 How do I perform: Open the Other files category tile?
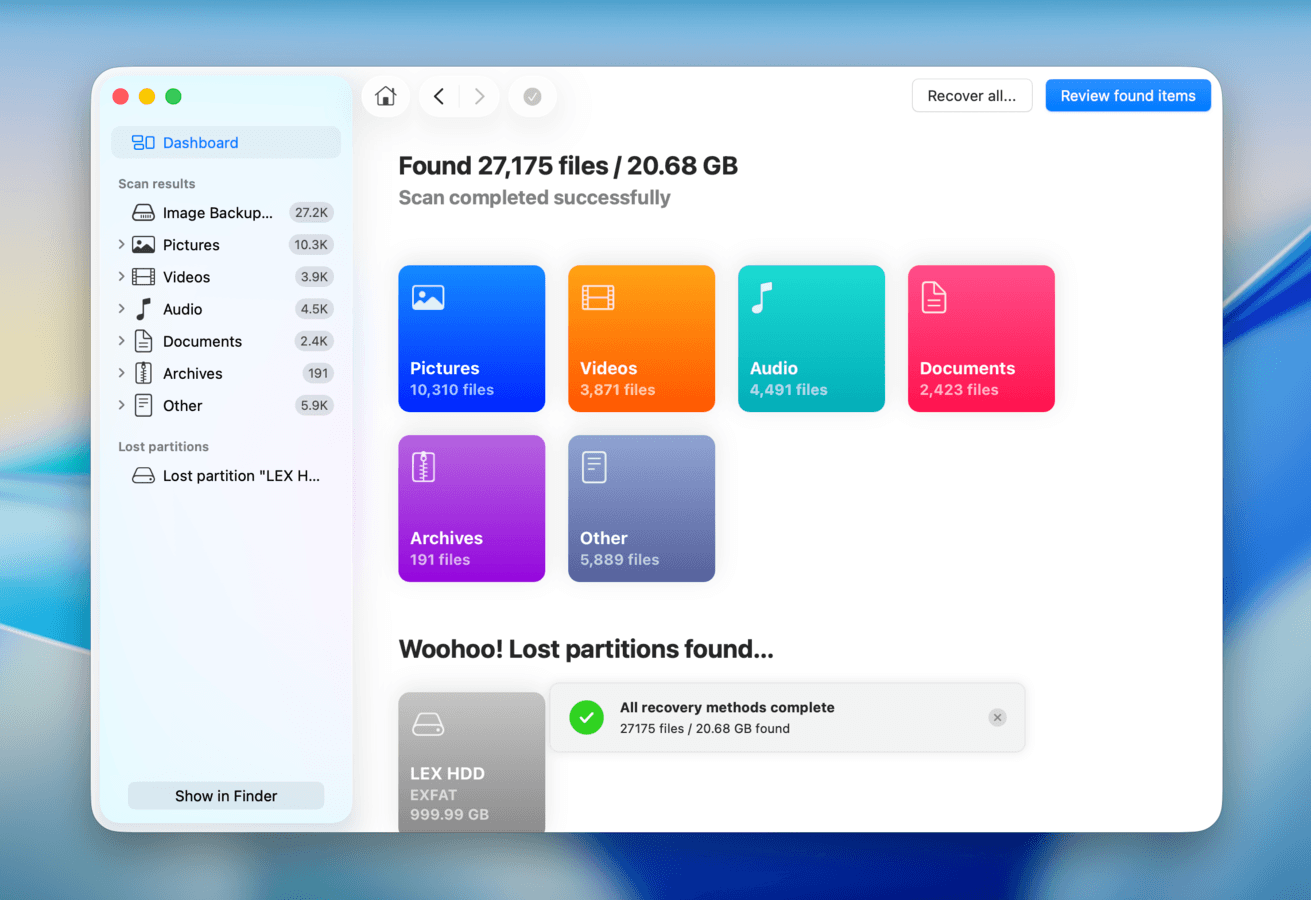pos(641,508)
